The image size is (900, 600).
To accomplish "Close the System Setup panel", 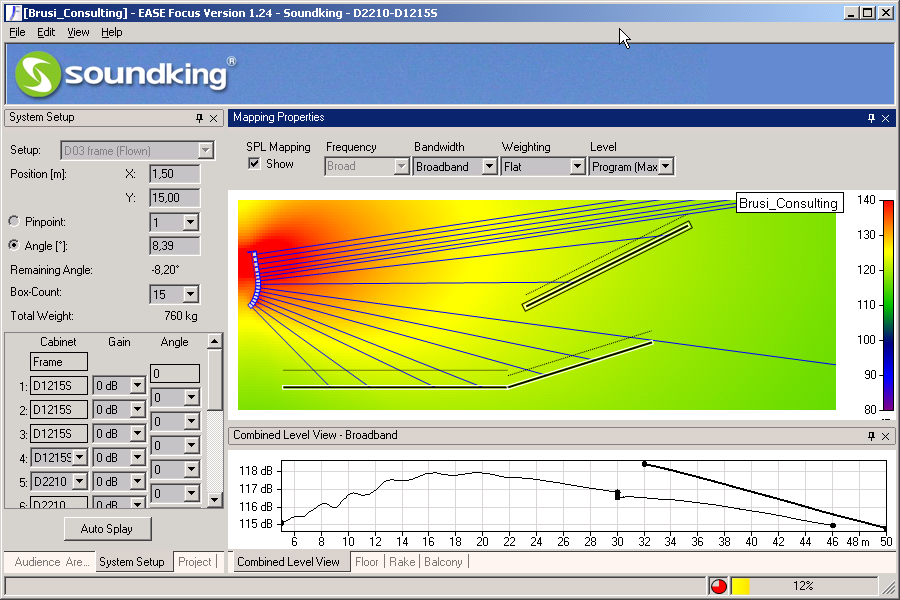I will [213, 118].
